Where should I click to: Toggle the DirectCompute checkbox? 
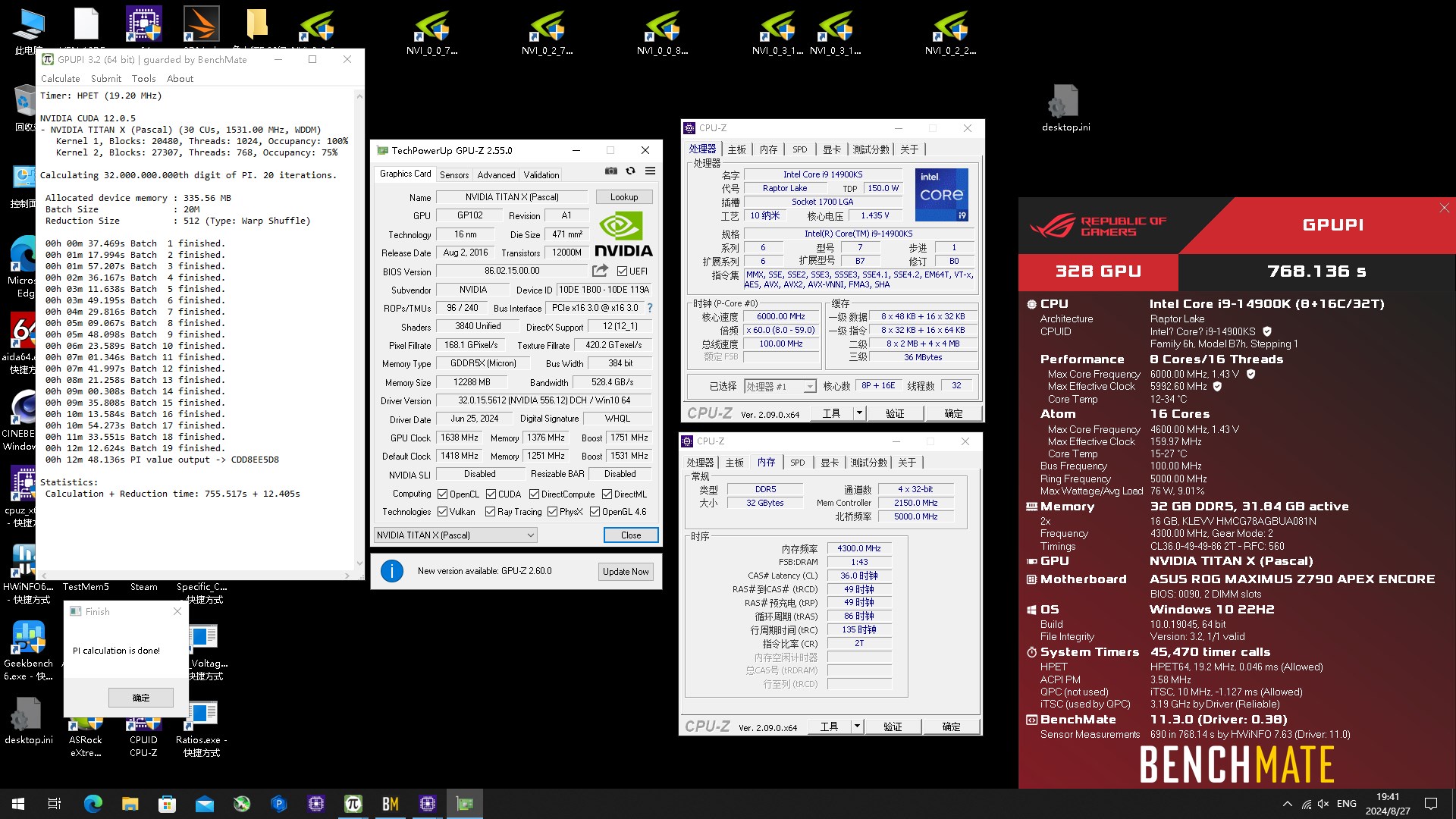click(534, 494)
